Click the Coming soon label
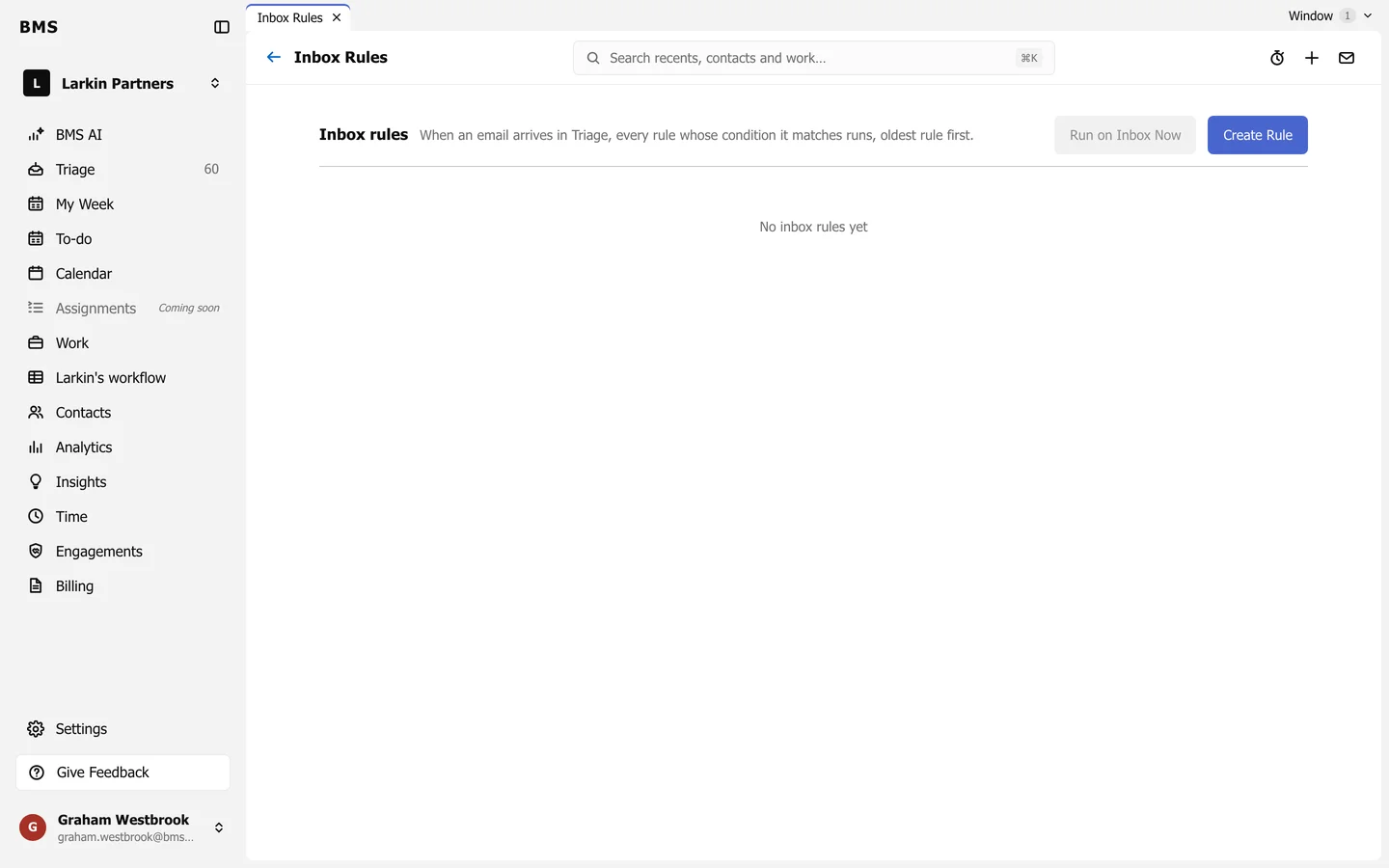The height and width of the screenshot is (868, 1389). (189, 309)
